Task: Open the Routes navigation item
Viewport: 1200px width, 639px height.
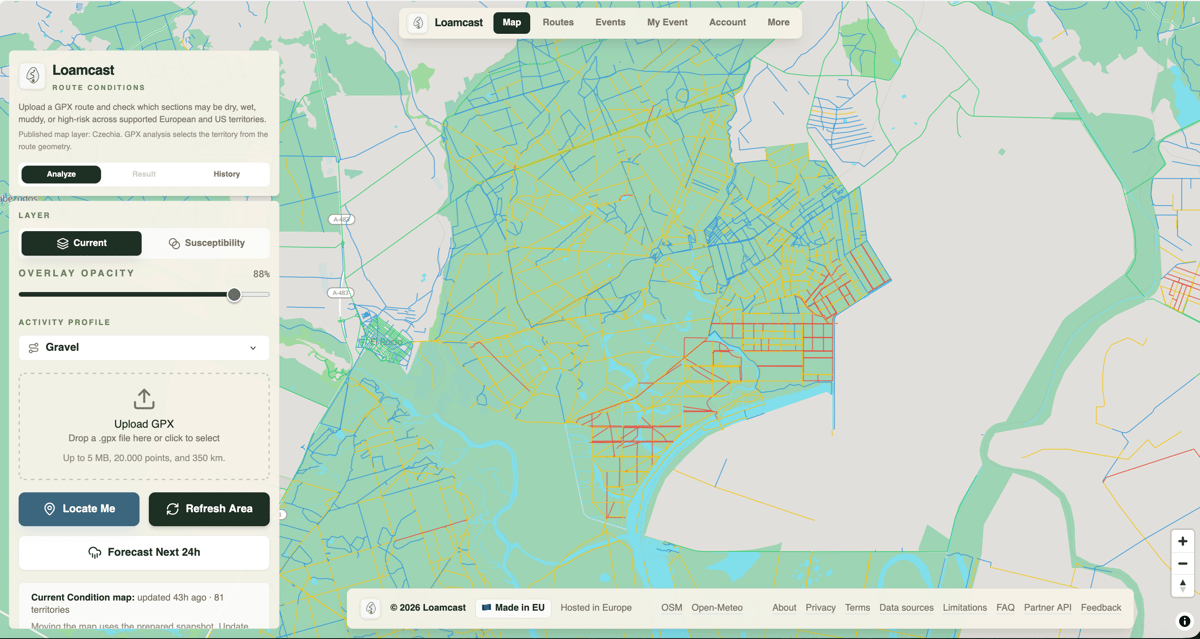Action: 558,23
